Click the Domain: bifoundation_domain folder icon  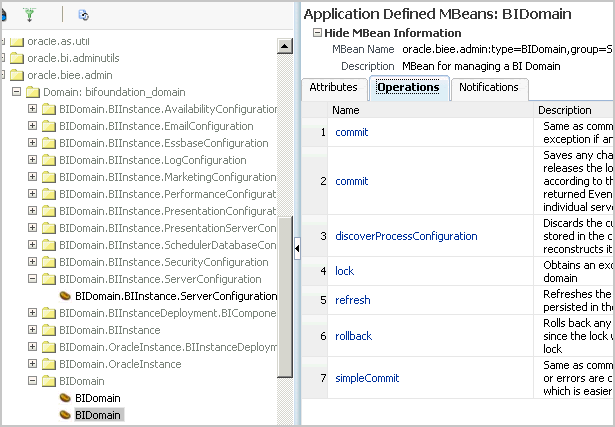(31, 92)
